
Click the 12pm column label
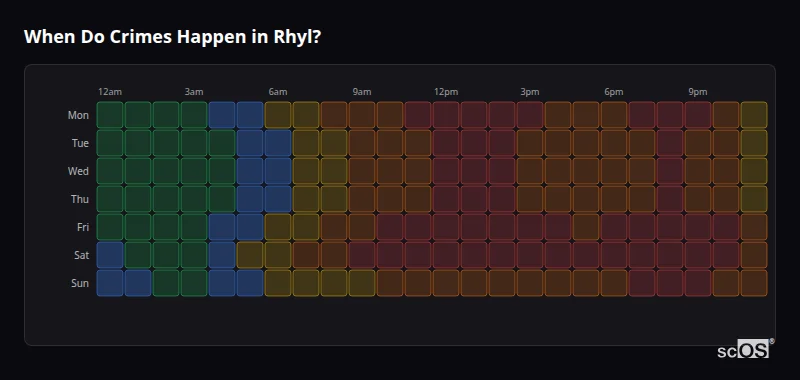446,92
